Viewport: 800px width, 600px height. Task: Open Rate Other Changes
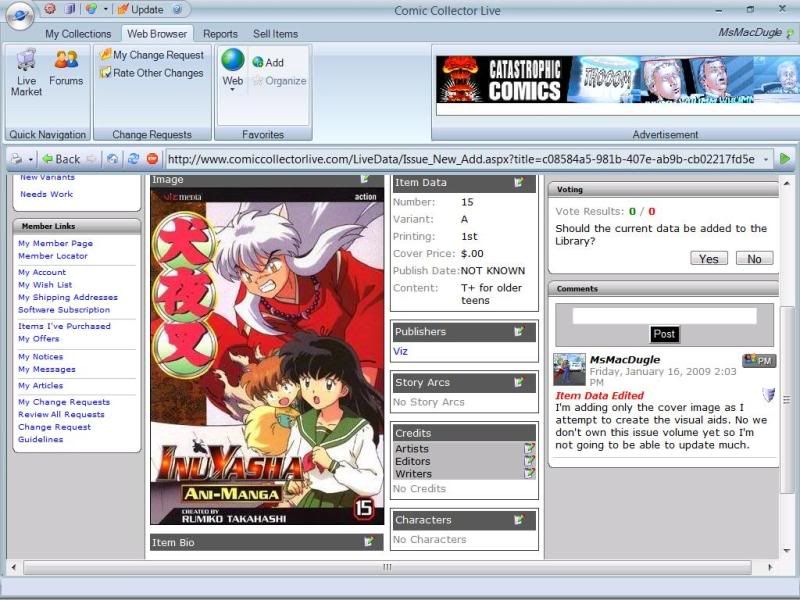point(152,73)
